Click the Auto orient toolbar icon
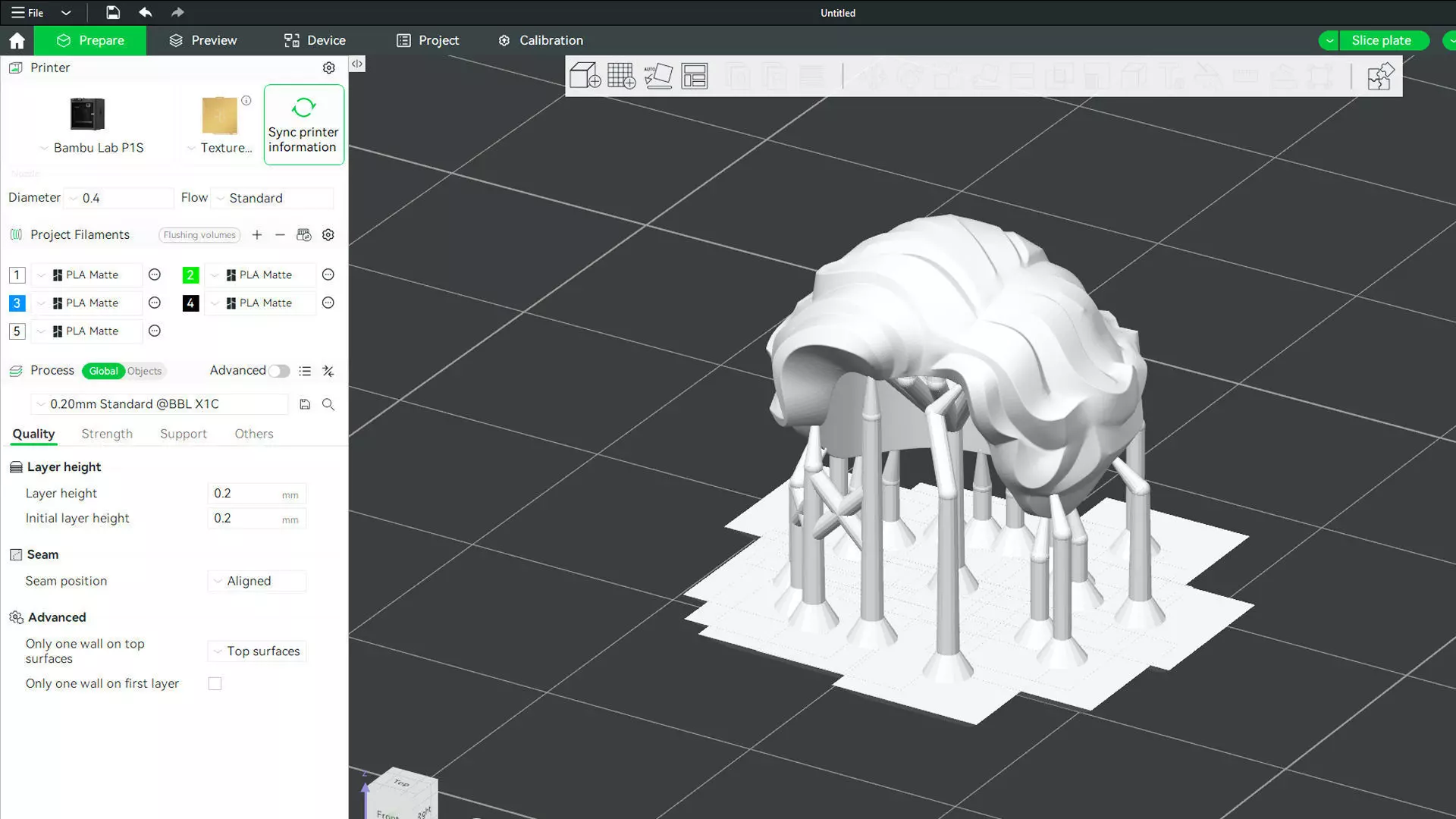The image size is (1456, 819). coord(657,76)
